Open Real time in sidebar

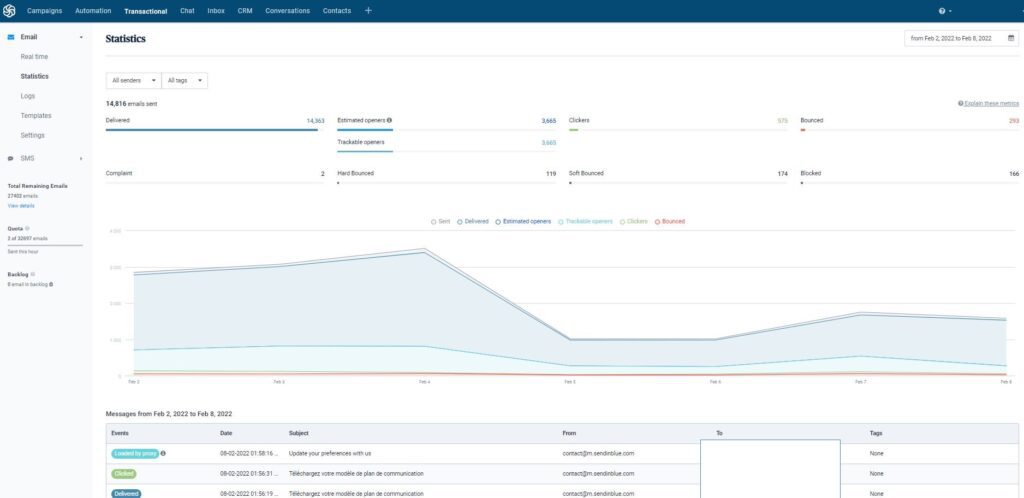point(34,57)
